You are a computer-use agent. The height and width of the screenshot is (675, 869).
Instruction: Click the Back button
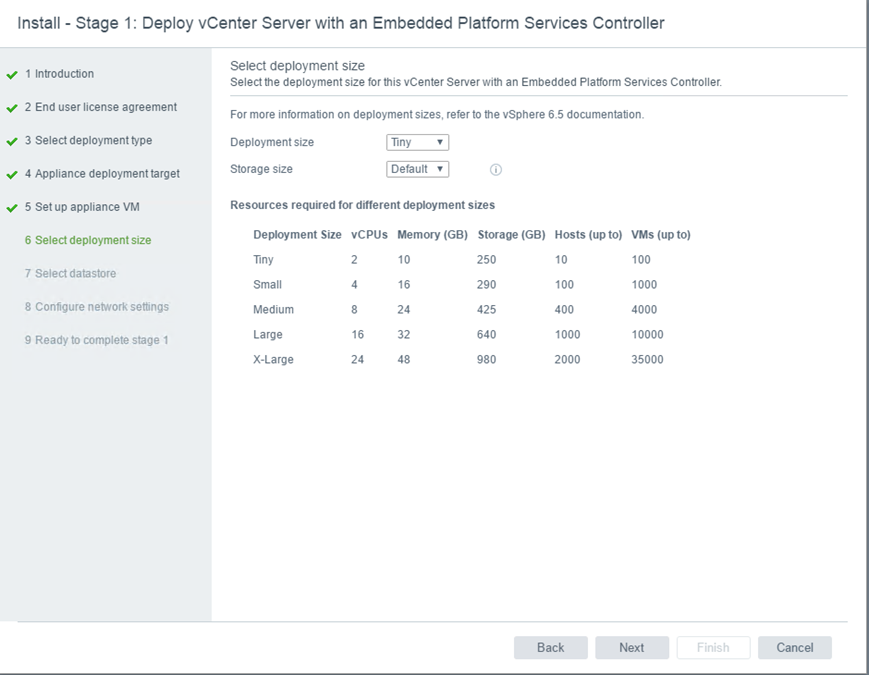coord(550,648)
